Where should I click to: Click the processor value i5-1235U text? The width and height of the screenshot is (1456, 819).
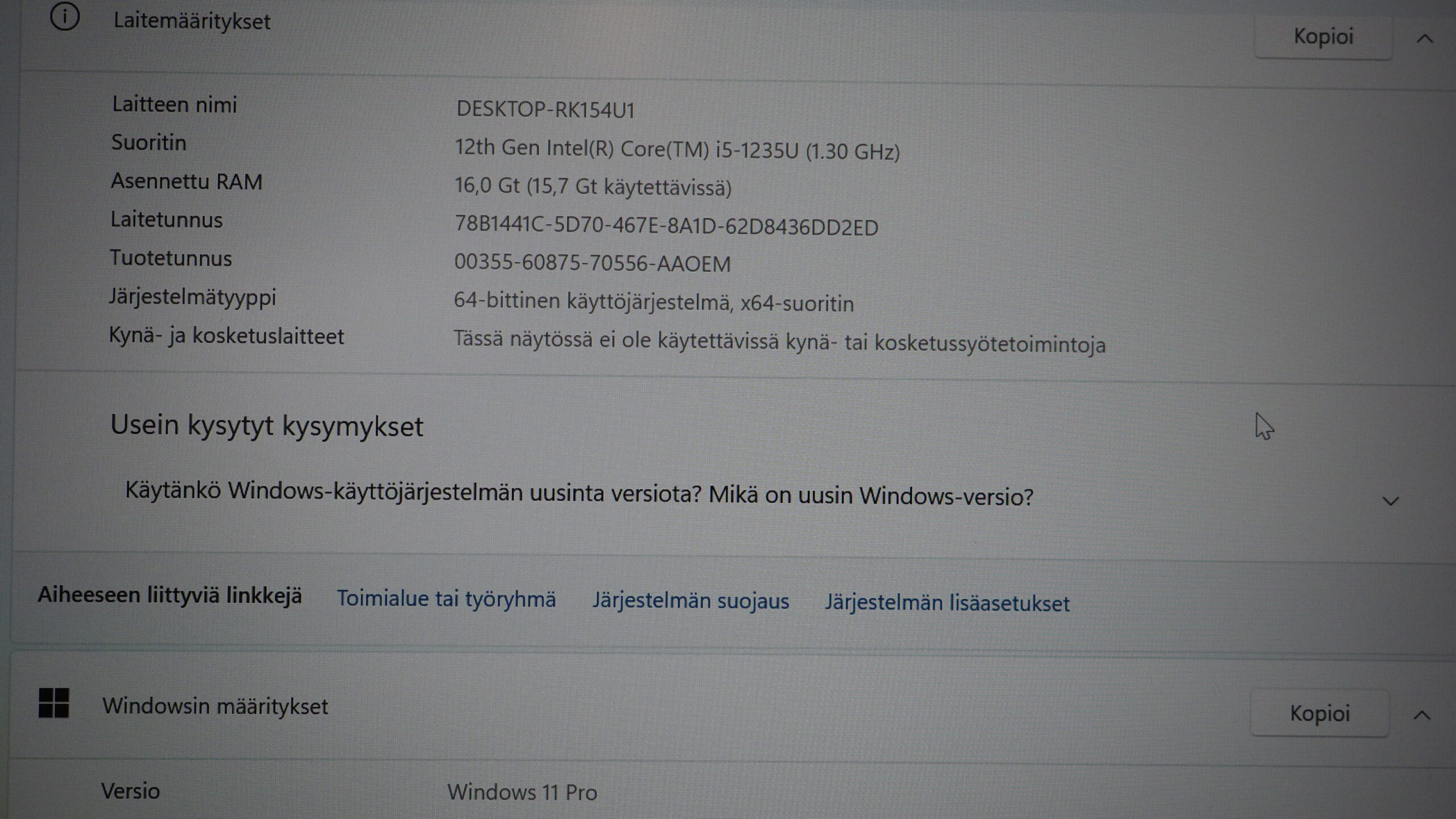[676, 150]
